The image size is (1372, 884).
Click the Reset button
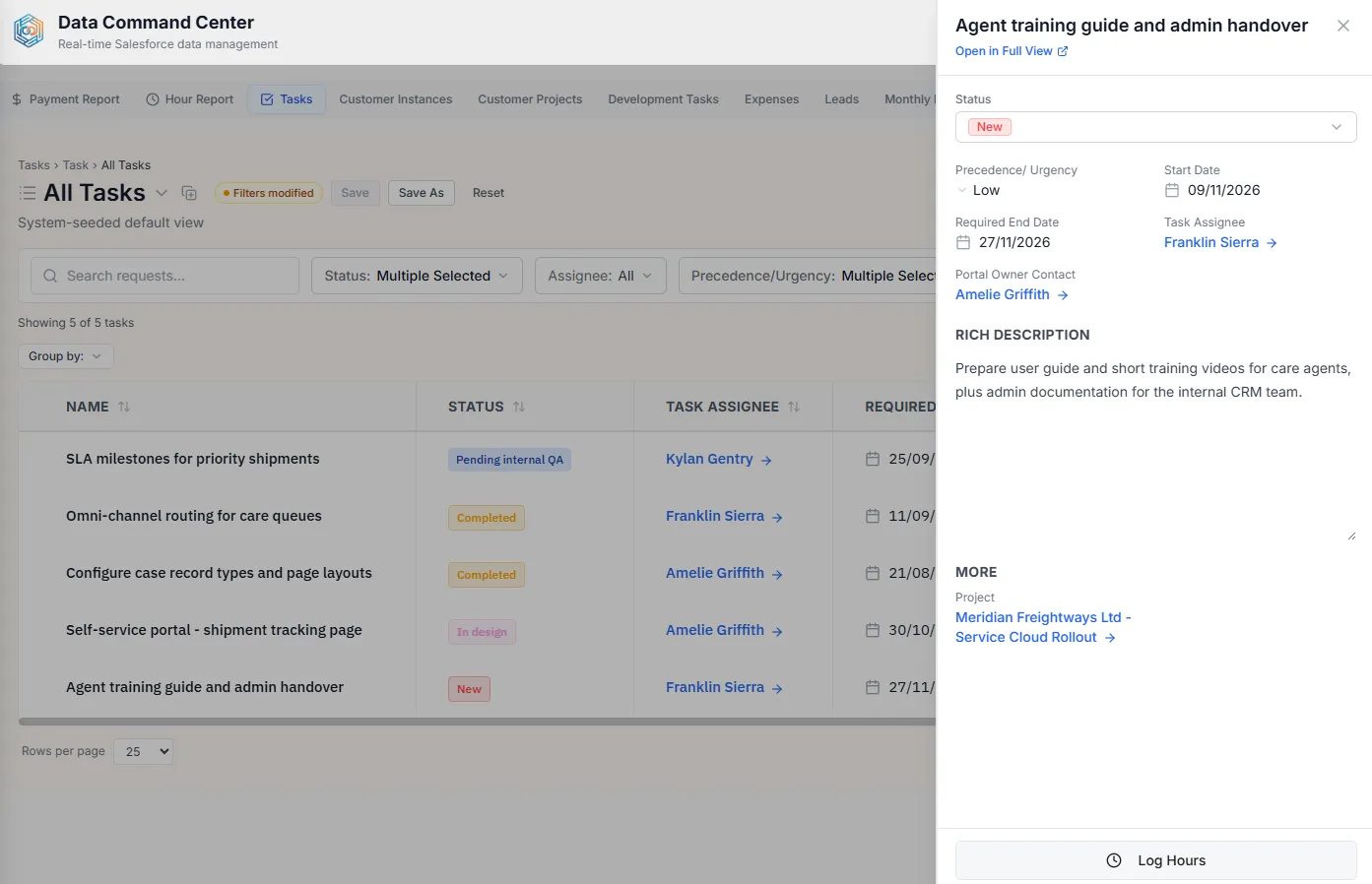pyautogui.click(x=489, y=193)
